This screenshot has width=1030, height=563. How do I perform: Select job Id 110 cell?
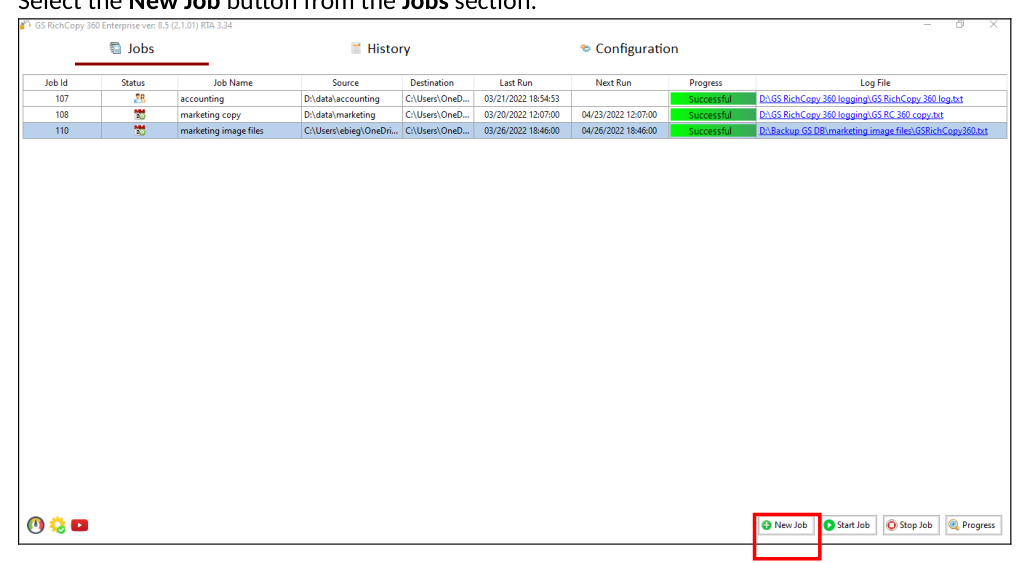click(x=62, y=131)
